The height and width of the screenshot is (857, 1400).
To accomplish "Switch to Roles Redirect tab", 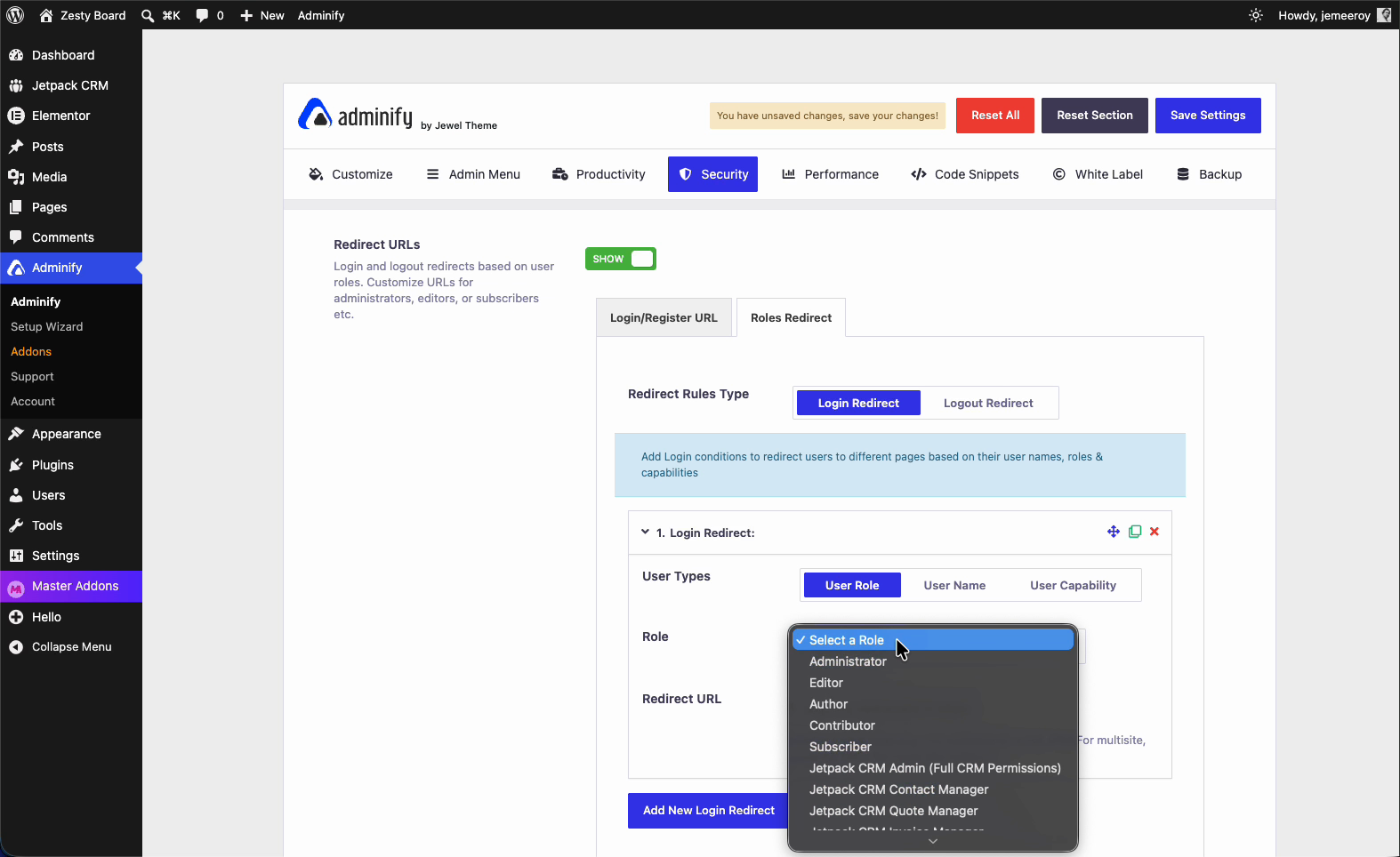I will [792, 317].
